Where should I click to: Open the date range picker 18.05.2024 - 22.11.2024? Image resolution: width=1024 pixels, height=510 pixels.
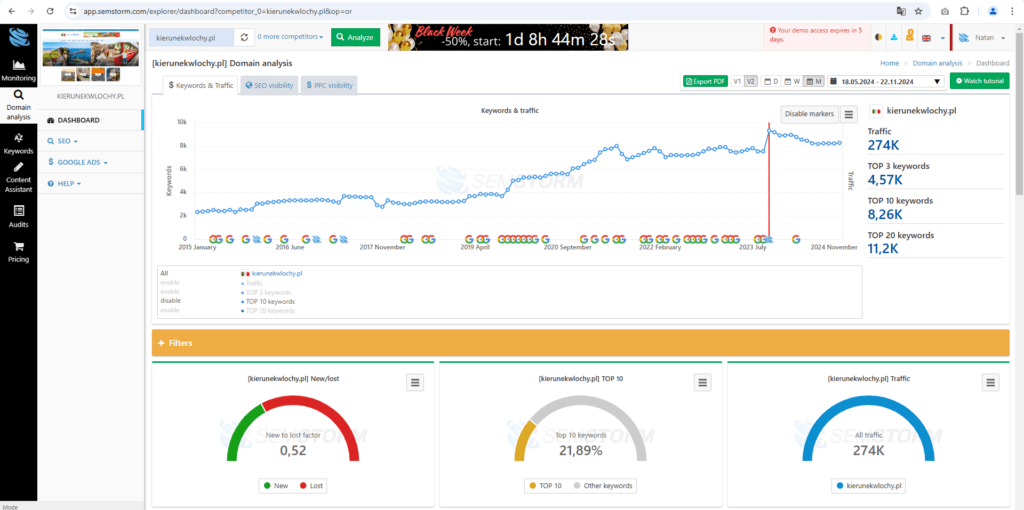(x=886, y=82)
